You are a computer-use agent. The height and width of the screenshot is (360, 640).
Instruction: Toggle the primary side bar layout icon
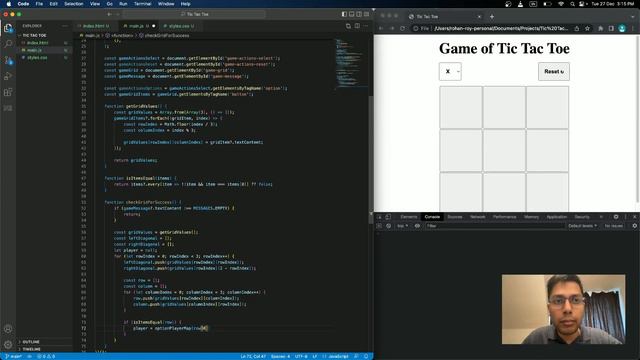[x=344, y=14]
